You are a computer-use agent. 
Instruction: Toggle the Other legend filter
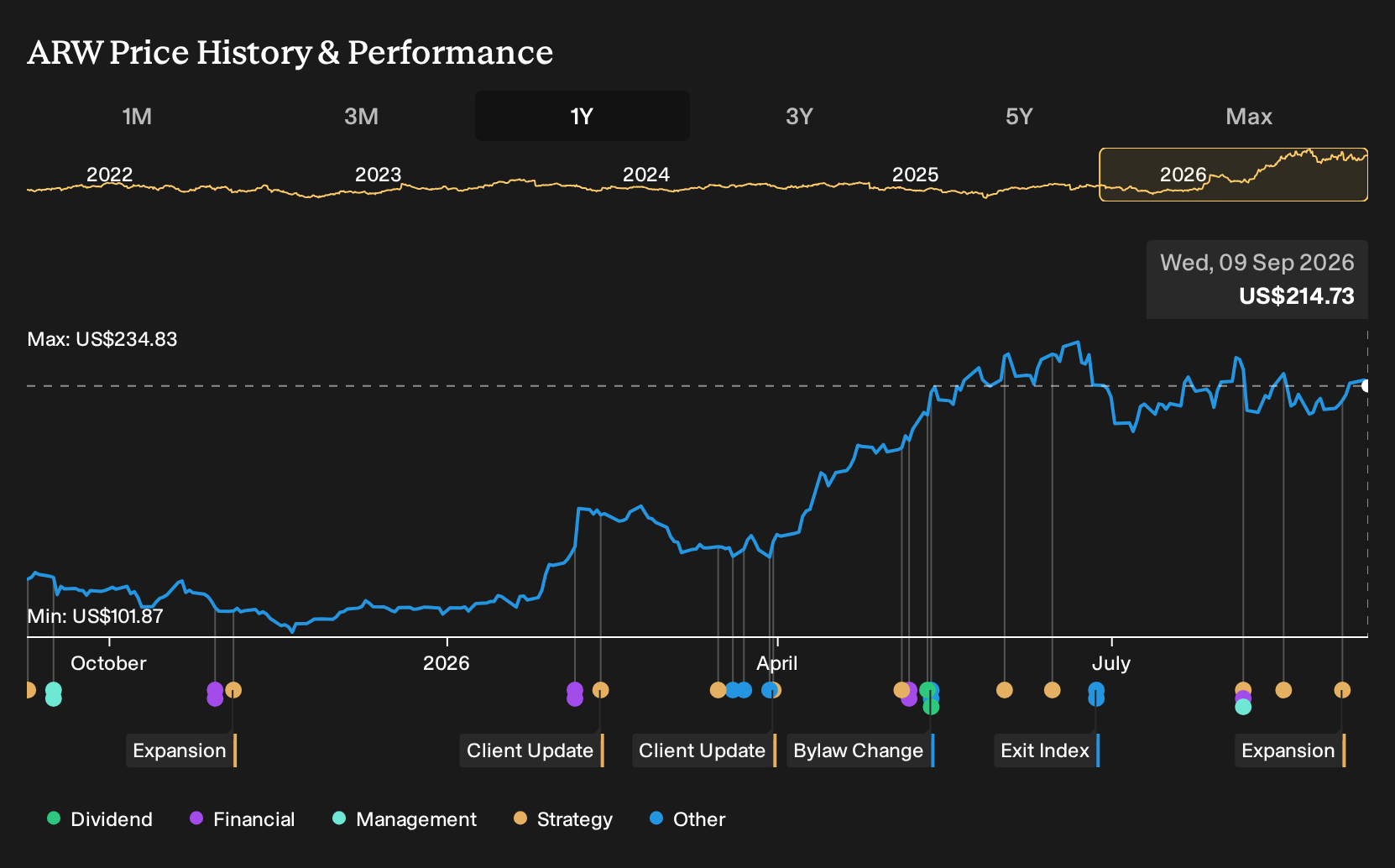pos(687,819)
